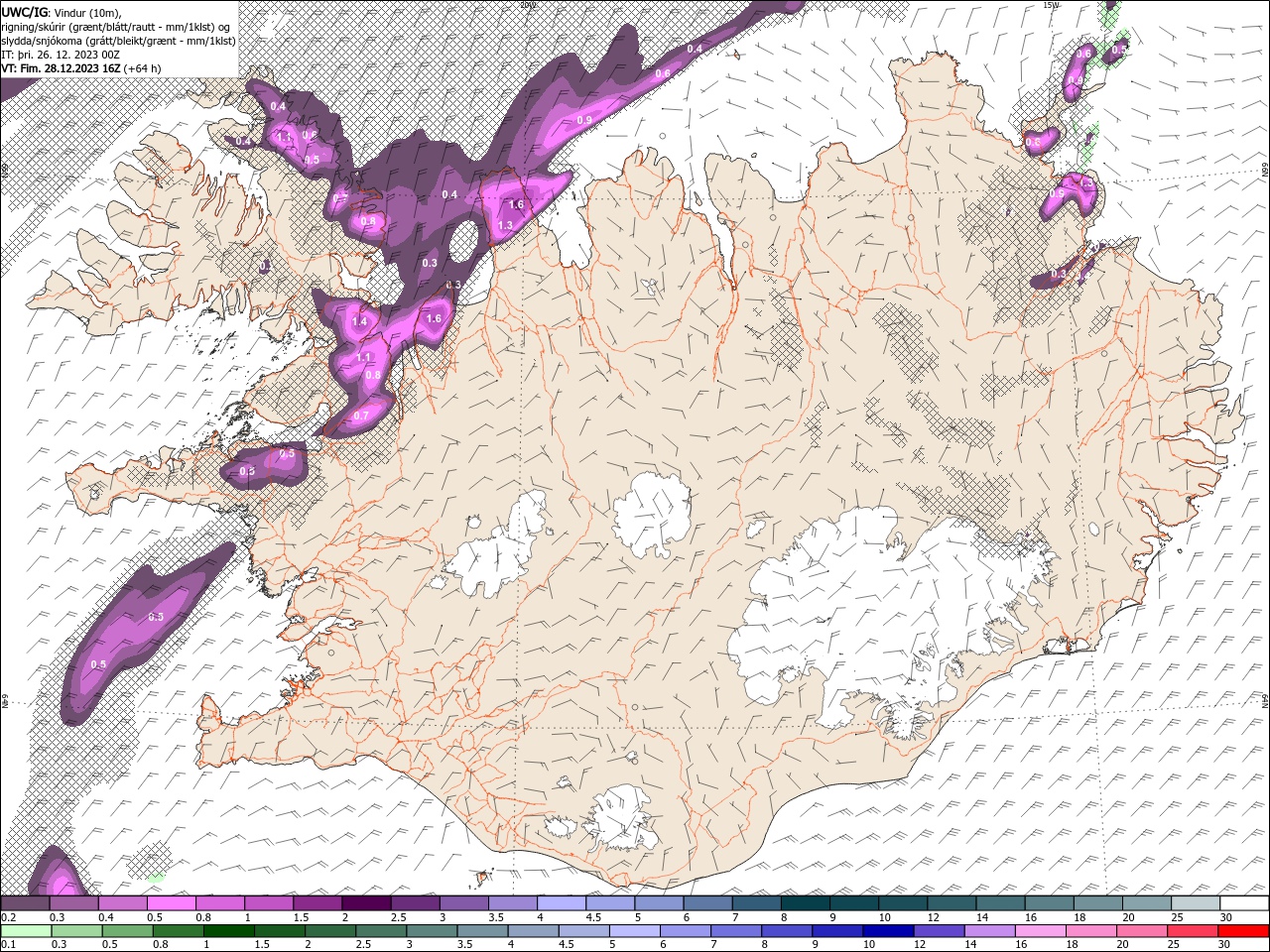The height and width of the screenshot is (952, 1270).
Task: Click the 0.7 label at the fjord's southern tip
Action: pos(361,415)
